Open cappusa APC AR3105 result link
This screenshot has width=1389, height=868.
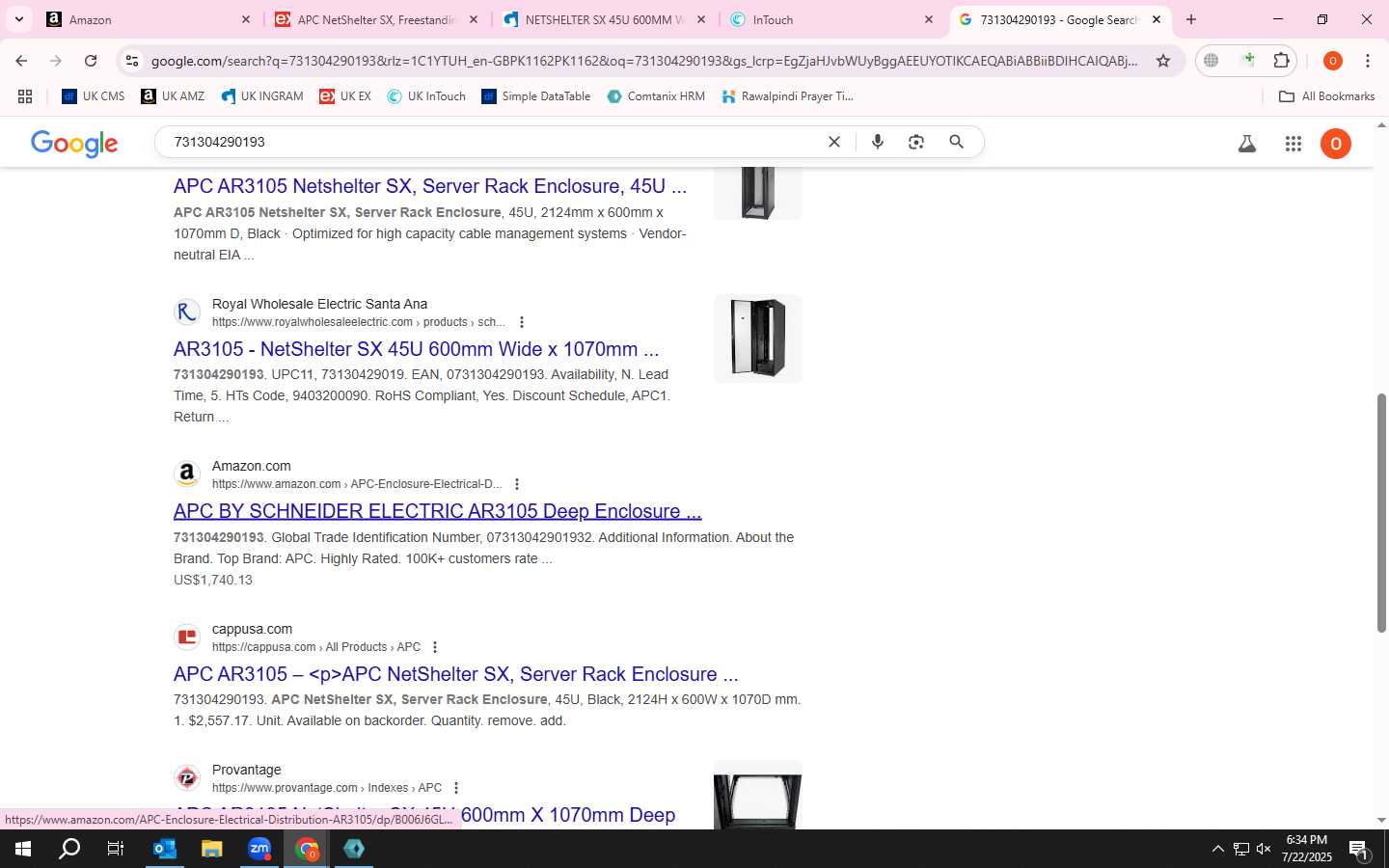456,674
